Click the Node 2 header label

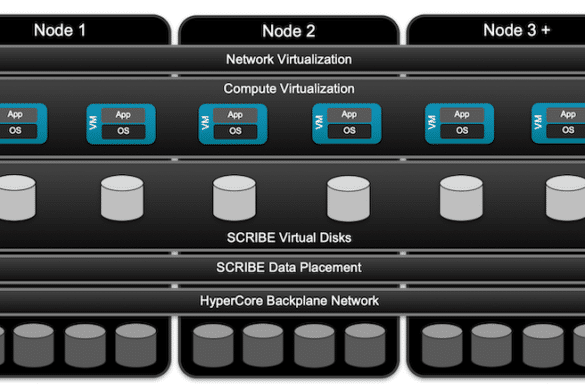pos(289,31)
